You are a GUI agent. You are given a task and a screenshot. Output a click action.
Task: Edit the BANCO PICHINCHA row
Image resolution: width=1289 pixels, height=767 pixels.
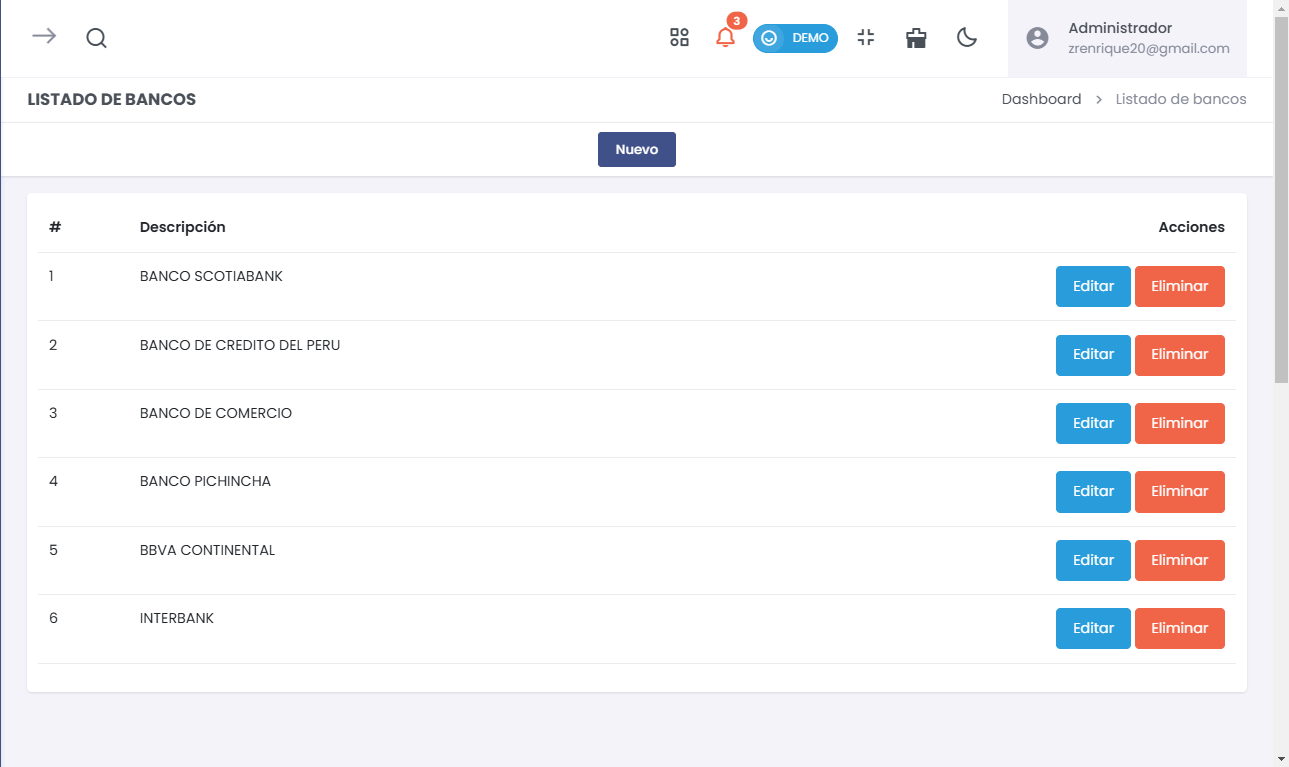1093,491
